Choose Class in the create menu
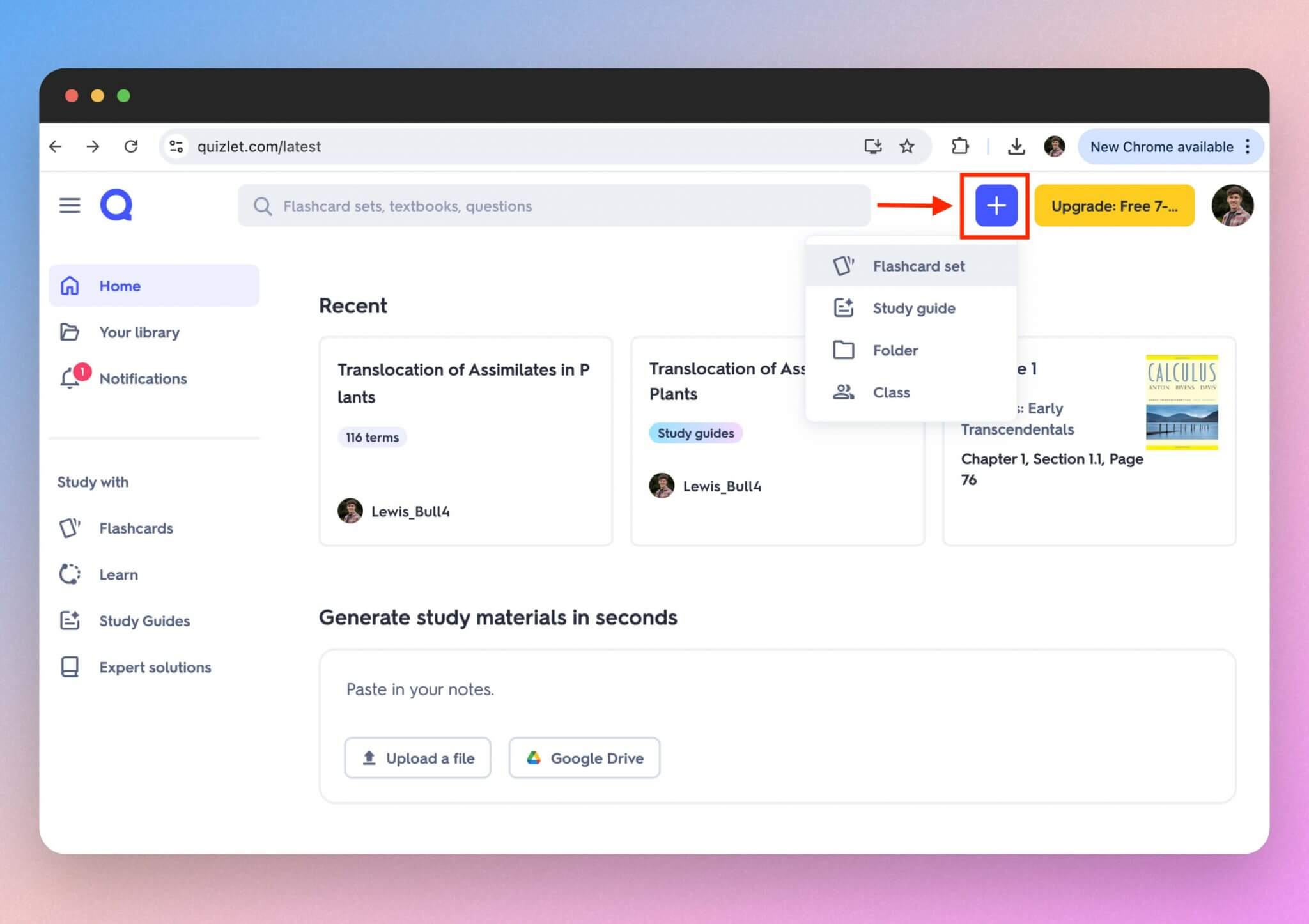This screenshot has width=1309, height=924. (x=892, y=392)
